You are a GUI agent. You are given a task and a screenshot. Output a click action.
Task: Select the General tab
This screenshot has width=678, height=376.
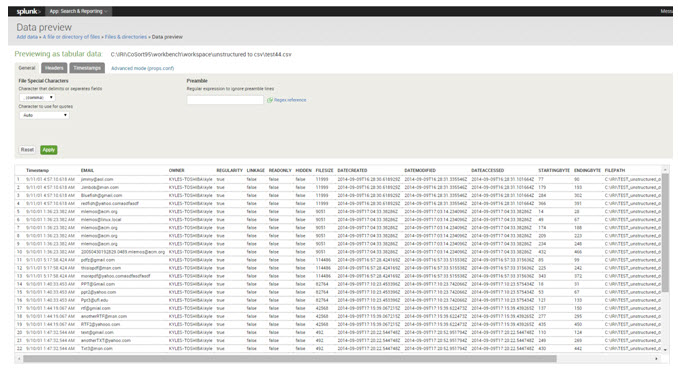[x=27, y=68]
